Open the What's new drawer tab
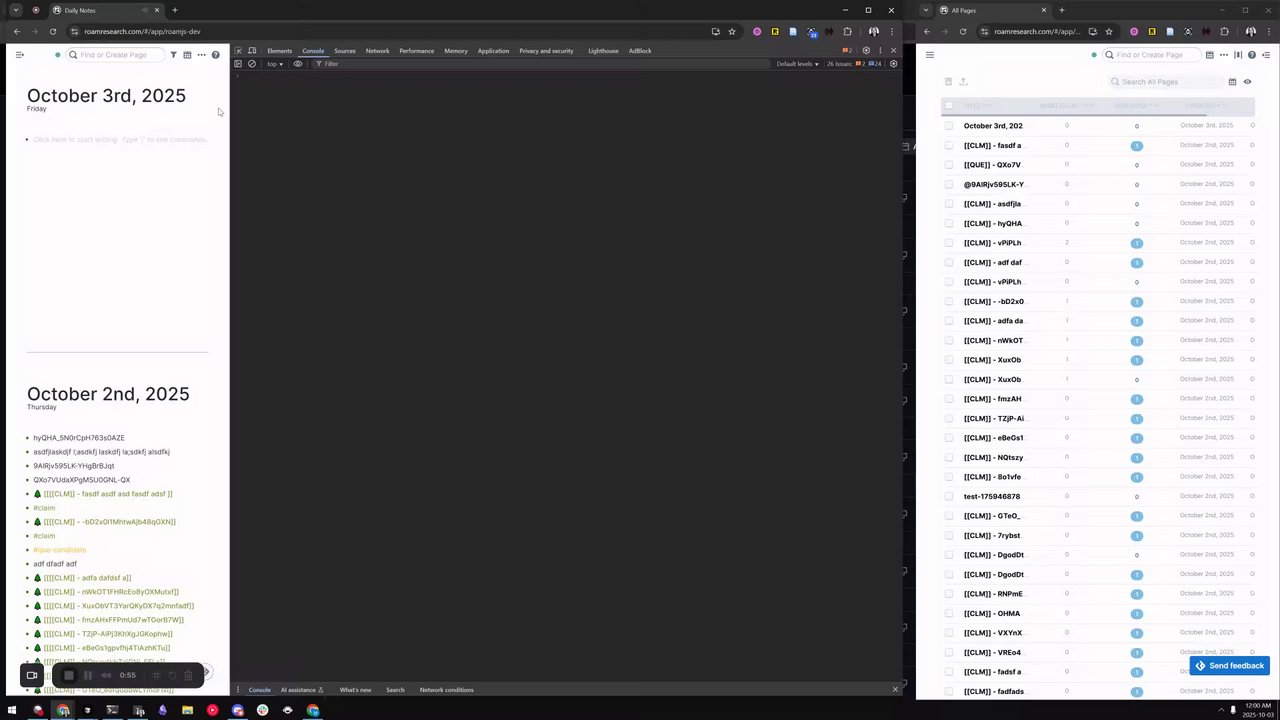Screen dimensions: 1280x720 355,690
